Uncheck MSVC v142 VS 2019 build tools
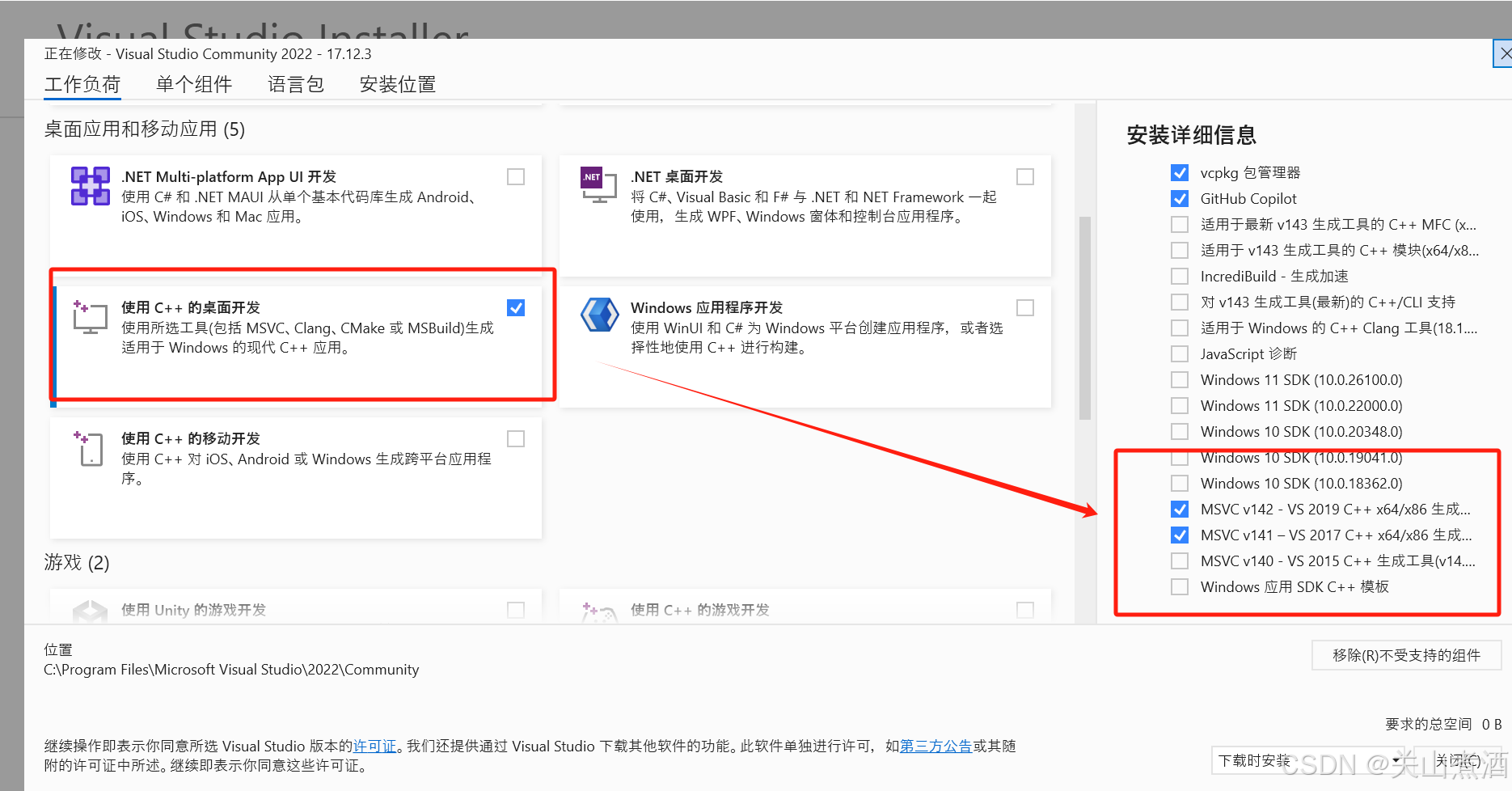This screenshot has width=1512, height=791. [x=1180, y=509]
